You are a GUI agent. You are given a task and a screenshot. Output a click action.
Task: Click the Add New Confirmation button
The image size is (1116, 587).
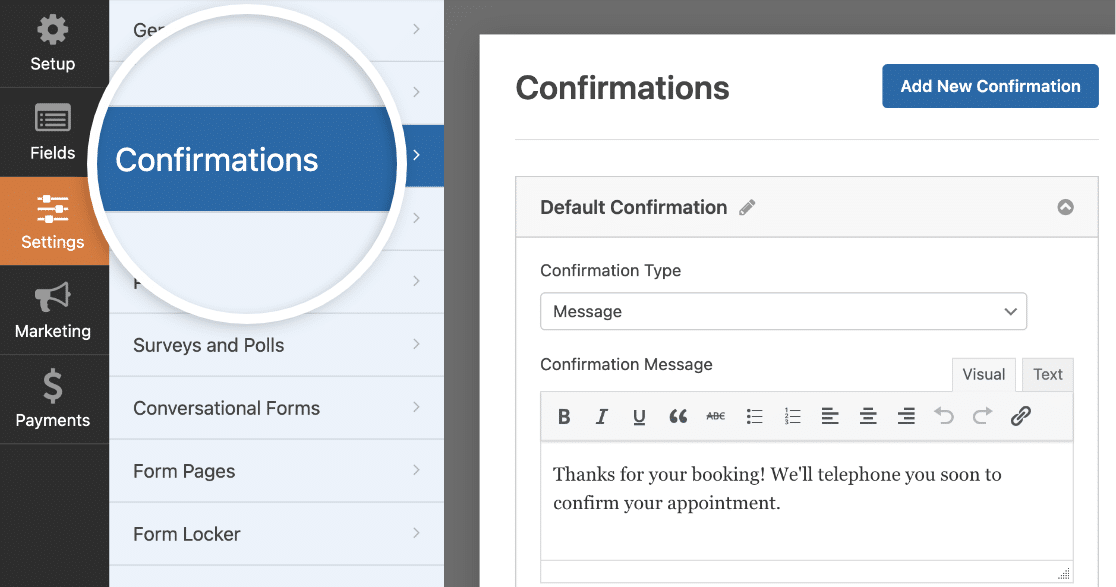click(990, 86)
